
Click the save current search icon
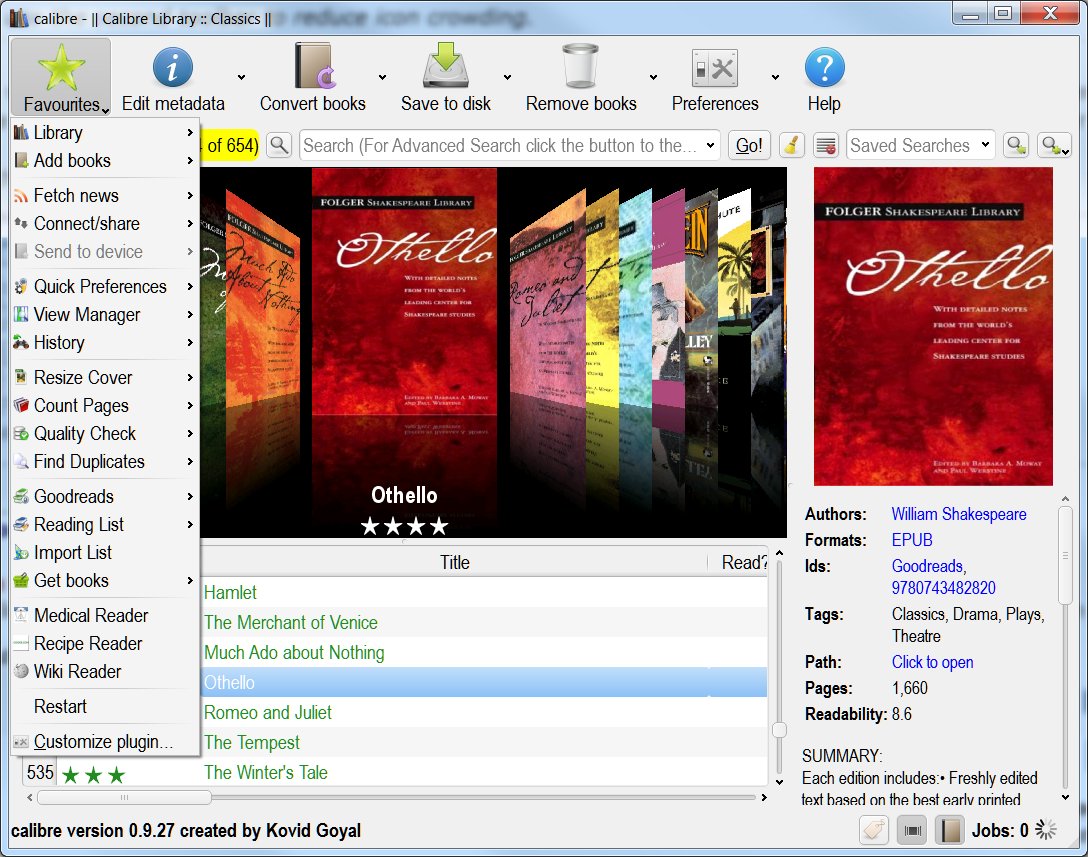coord(1054,145)
